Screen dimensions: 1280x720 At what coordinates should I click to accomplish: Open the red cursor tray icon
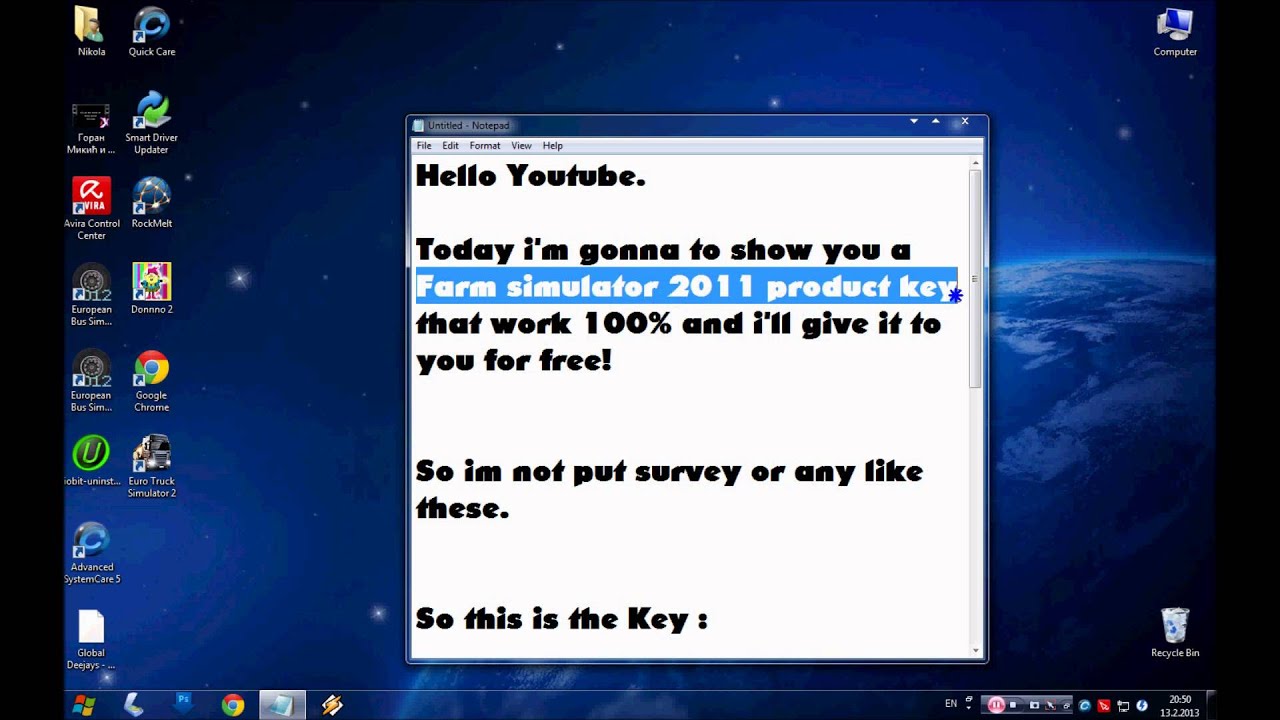coord(1104,705)
